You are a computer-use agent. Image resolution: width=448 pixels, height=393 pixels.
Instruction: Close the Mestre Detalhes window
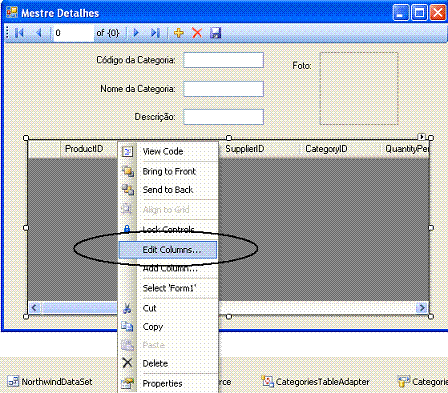point(438,13)
